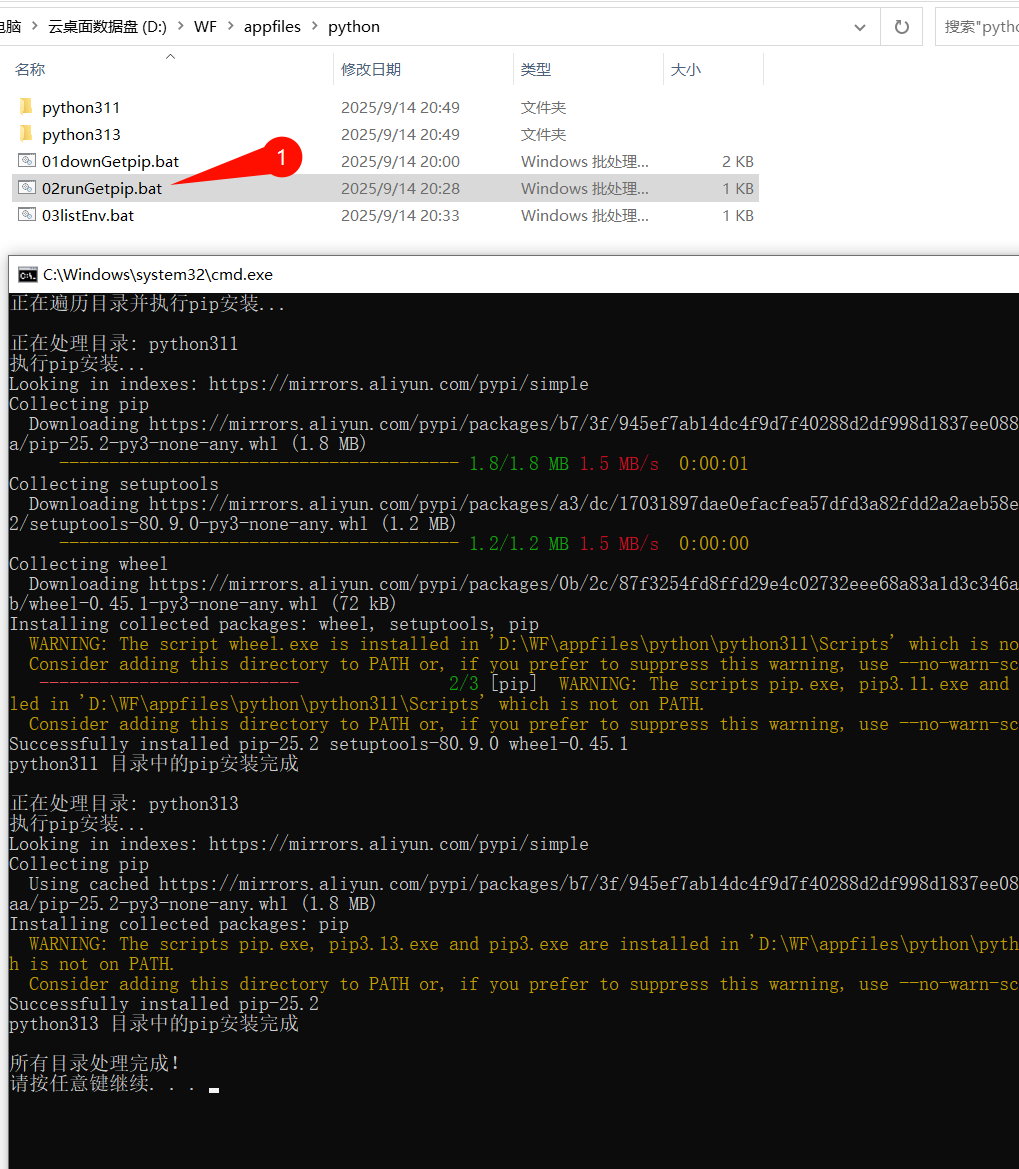The width and height of the screenshot is (1019, 1169).
Task: Click the 01downGetpip.bat batch file icon
Action: coord(25,160)
